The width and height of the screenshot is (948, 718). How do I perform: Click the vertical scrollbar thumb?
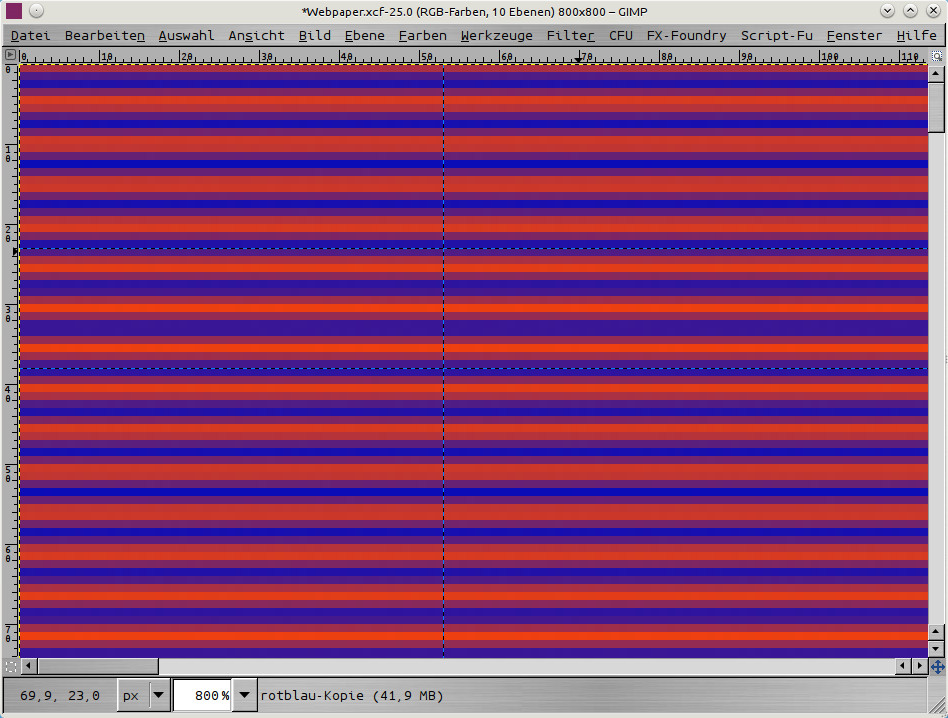tap(936, 105)
